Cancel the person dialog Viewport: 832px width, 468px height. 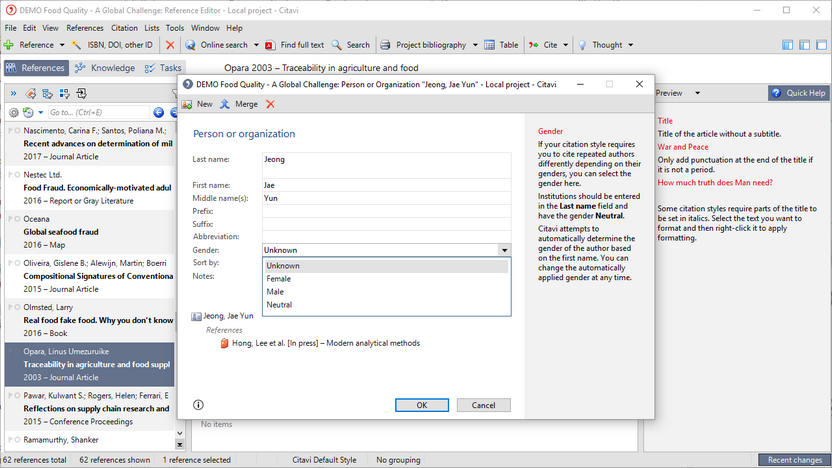(483, 405)
